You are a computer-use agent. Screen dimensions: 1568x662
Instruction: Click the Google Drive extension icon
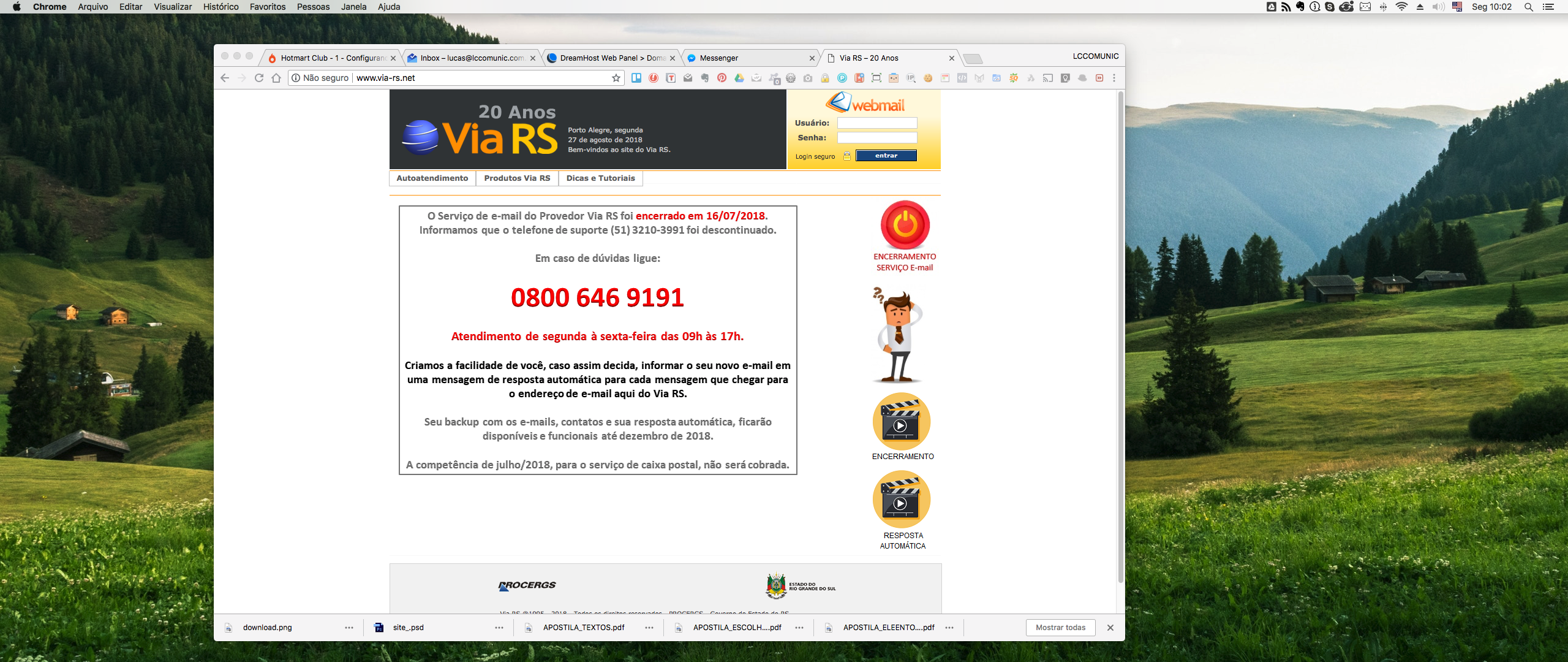point(739,78)
